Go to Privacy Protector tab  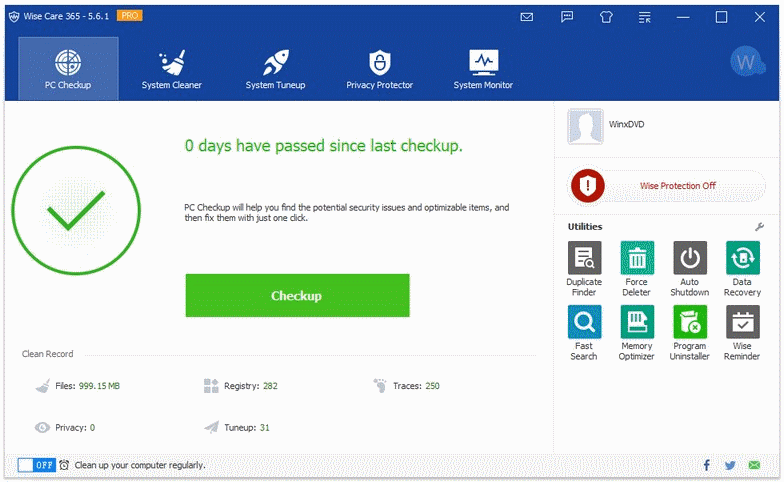tap(380, 70)
